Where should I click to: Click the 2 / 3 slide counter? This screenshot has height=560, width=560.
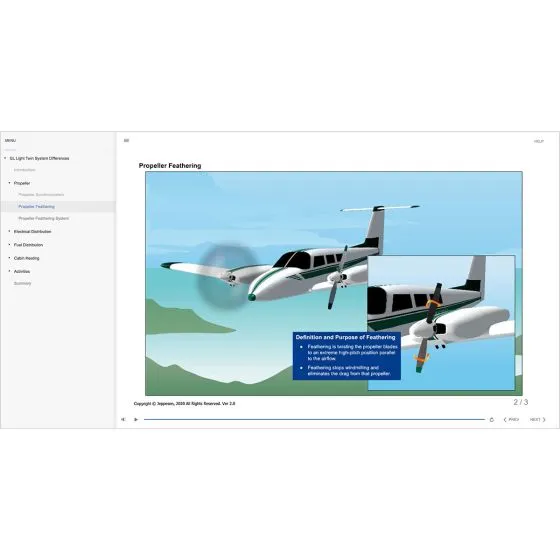[x=521, y=402]
